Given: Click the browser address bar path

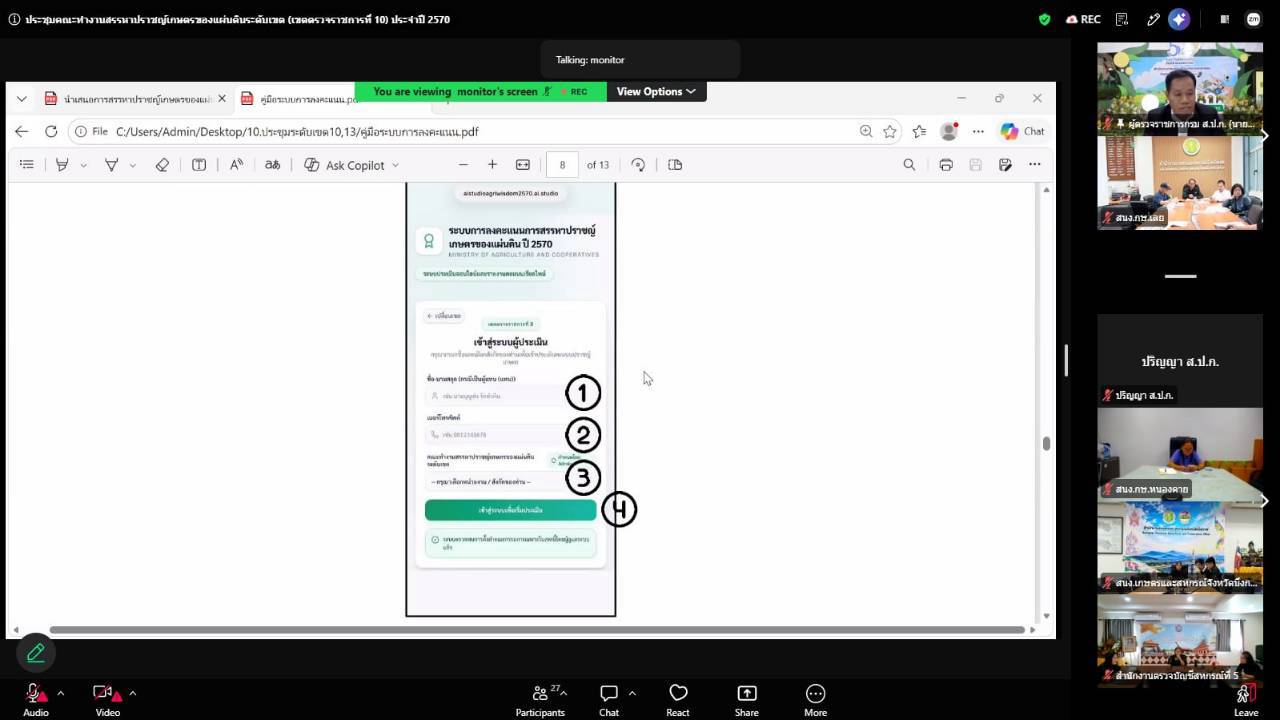Looking at the screenshot, I should point(297,131).
